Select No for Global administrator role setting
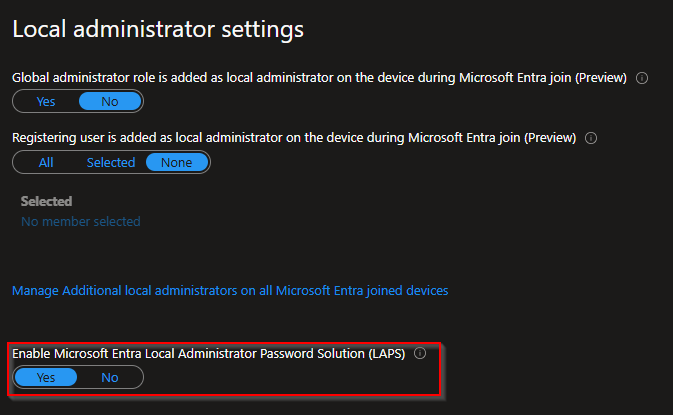This screenshot has height=415, width=673. [x=110, y=101]
